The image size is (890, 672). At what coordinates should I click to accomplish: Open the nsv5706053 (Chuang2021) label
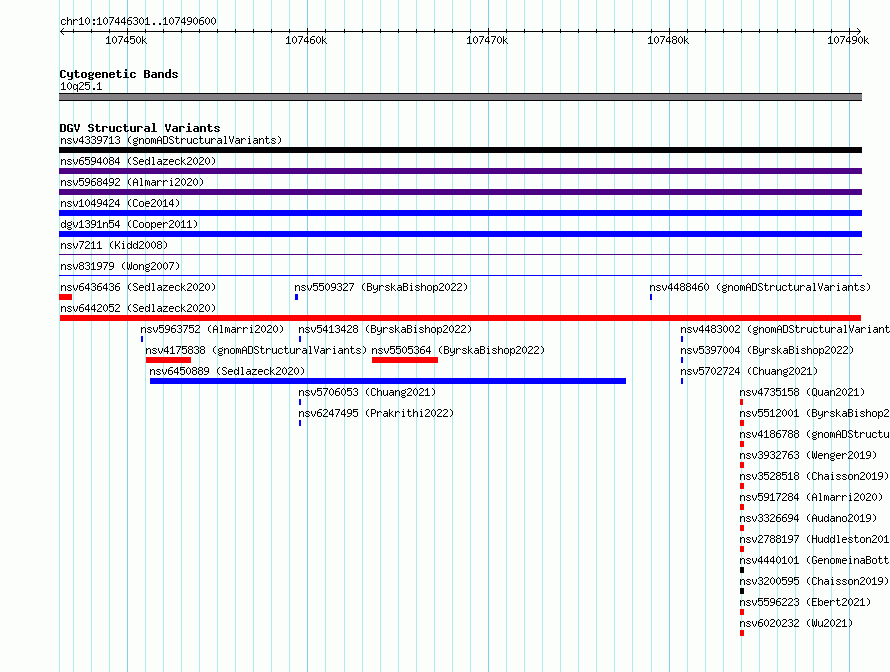pos(367,392)
